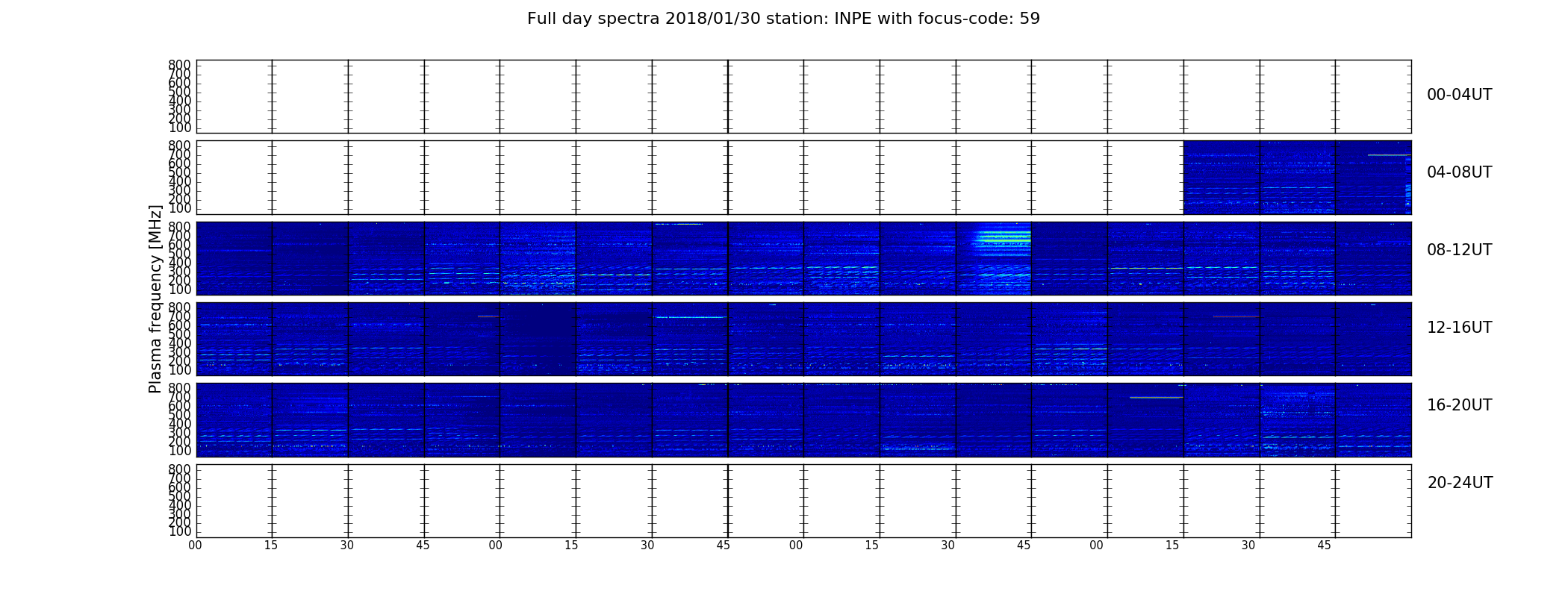
Task: Click the 'Plasma frequency [MHz]' axis label
Action: (155, 298)
